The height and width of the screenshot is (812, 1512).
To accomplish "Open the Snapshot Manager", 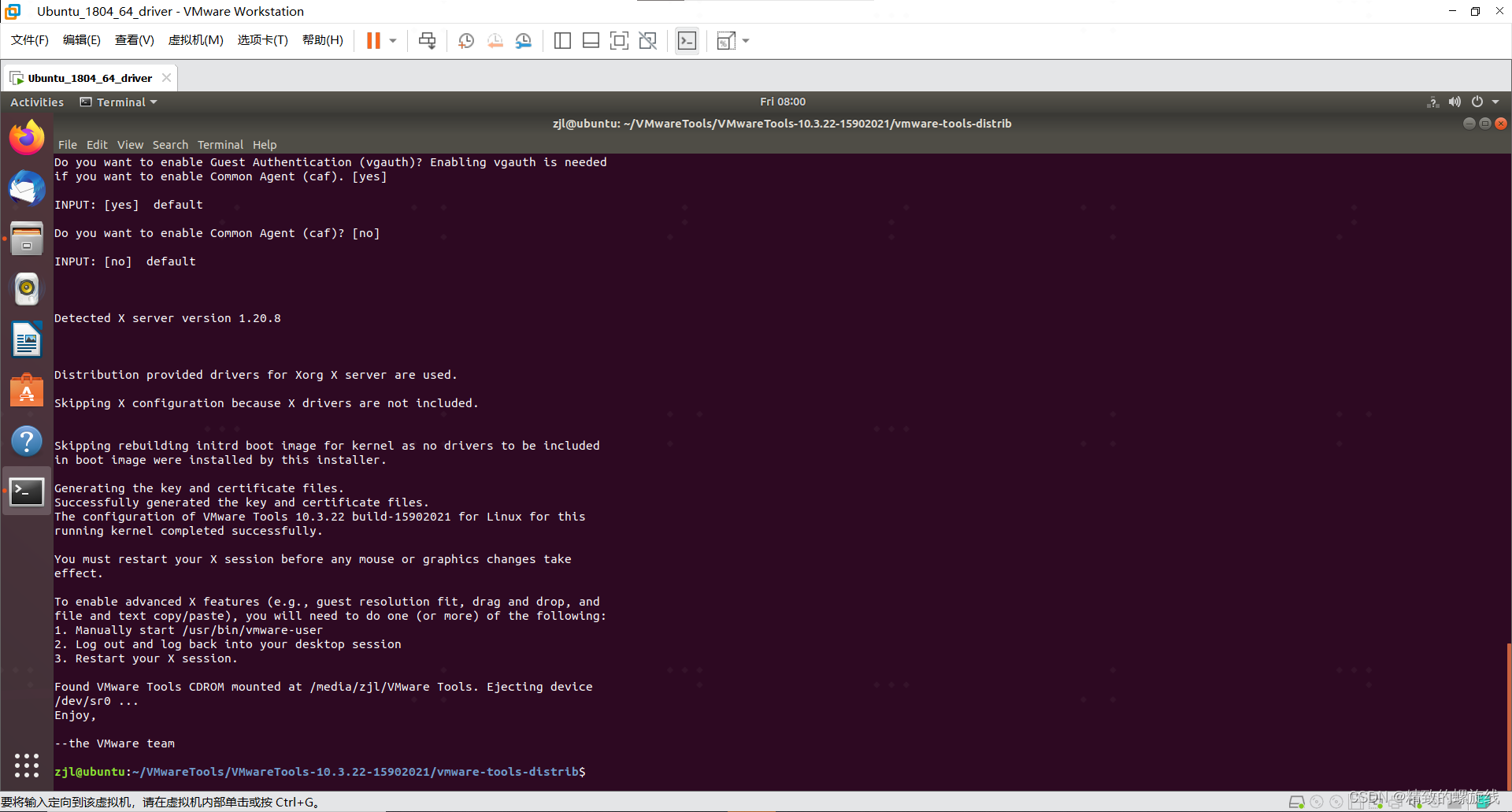I will coord(524,40).
